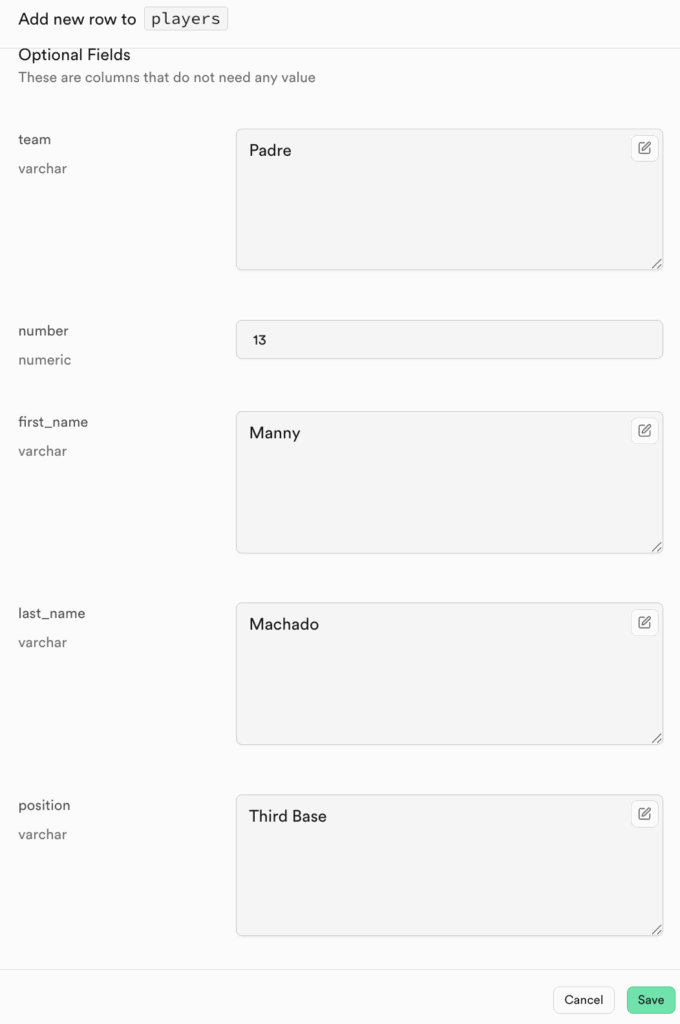This screenshot has height=1024, width=680.
Task: Focus the last_name field containing Machado
Action: tap(449, 674)
